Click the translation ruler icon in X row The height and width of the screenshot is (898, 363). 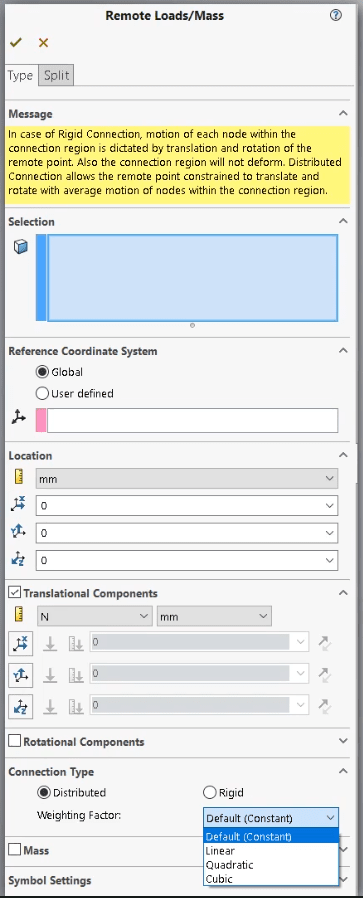(x=76, y=644)
